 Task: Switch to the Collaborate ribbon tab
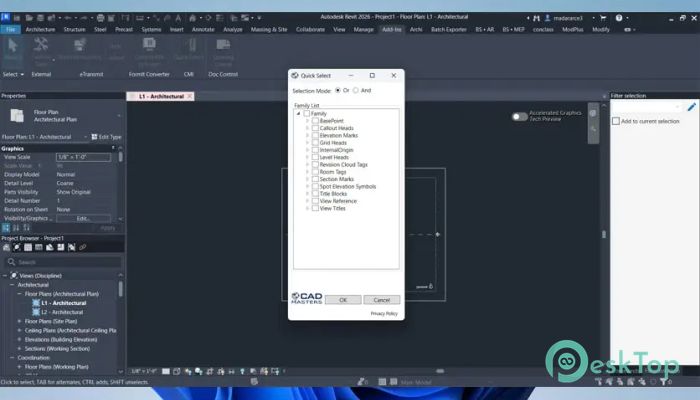pyautogui.click(x=310, y=29)
